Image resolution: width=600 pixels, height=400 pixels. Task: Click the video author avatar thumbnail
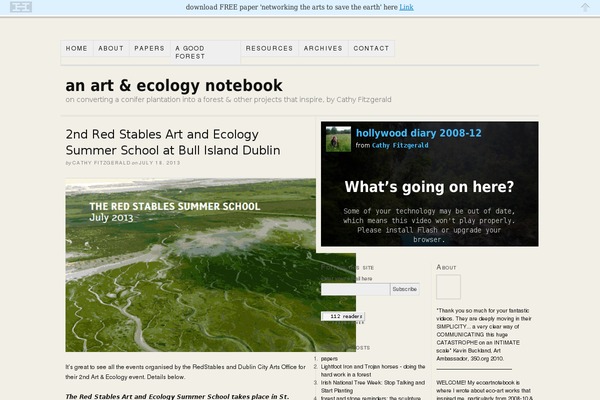pos(338,139)
